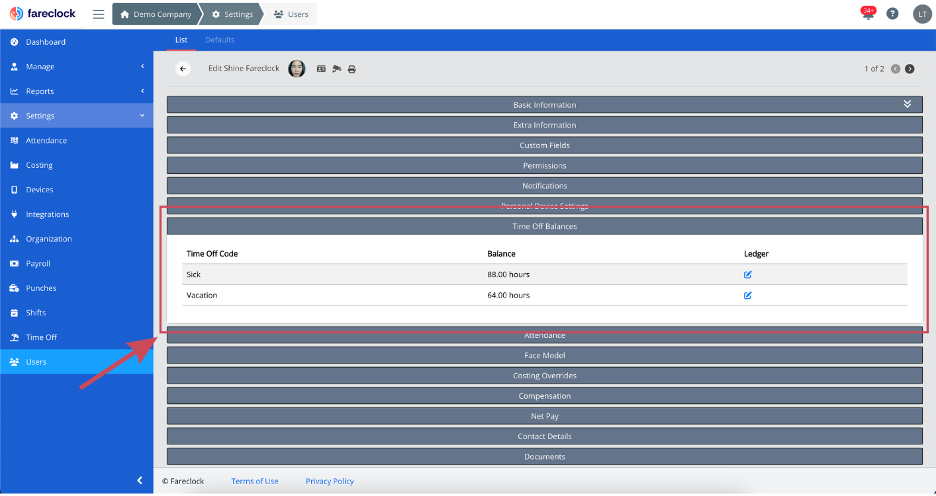
Task: Click the Balance column header
Action: click(501, 254)
